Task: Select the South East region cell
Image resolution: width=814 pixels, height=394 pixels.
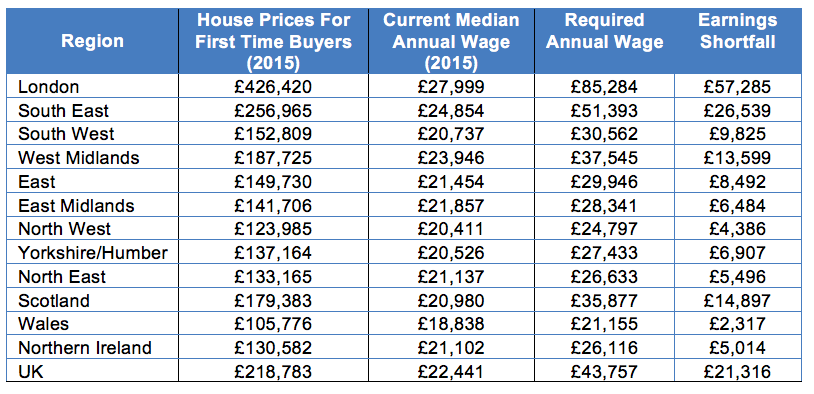Action: 63,111
